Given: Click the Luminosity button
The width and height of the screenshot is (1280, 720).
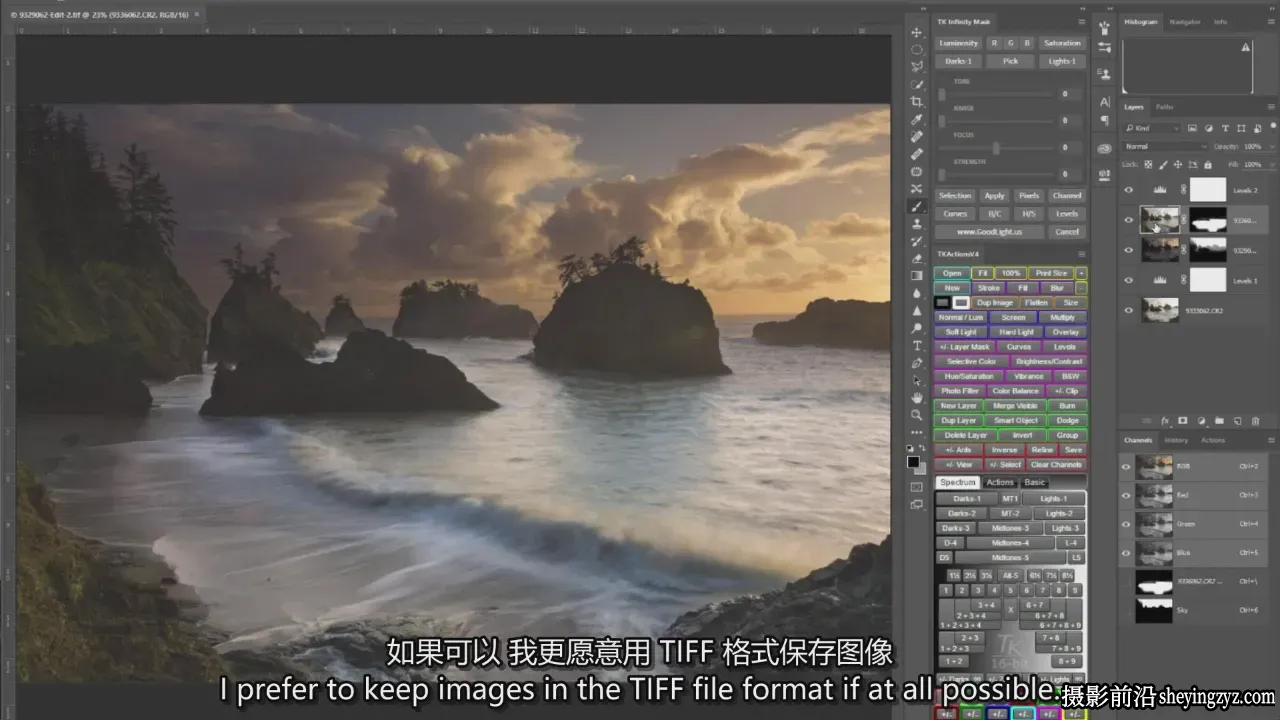Looking at the screenshot, I should click(x=959, y=43).
